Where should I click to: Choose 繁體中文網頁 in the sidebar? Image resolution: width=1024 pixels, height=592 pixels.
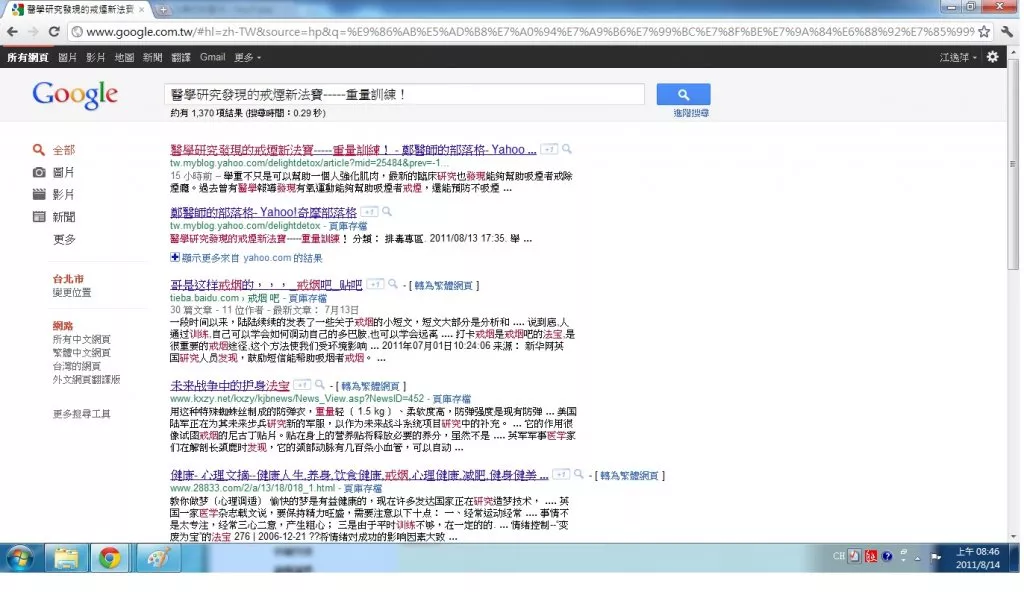tap(82, 353)
